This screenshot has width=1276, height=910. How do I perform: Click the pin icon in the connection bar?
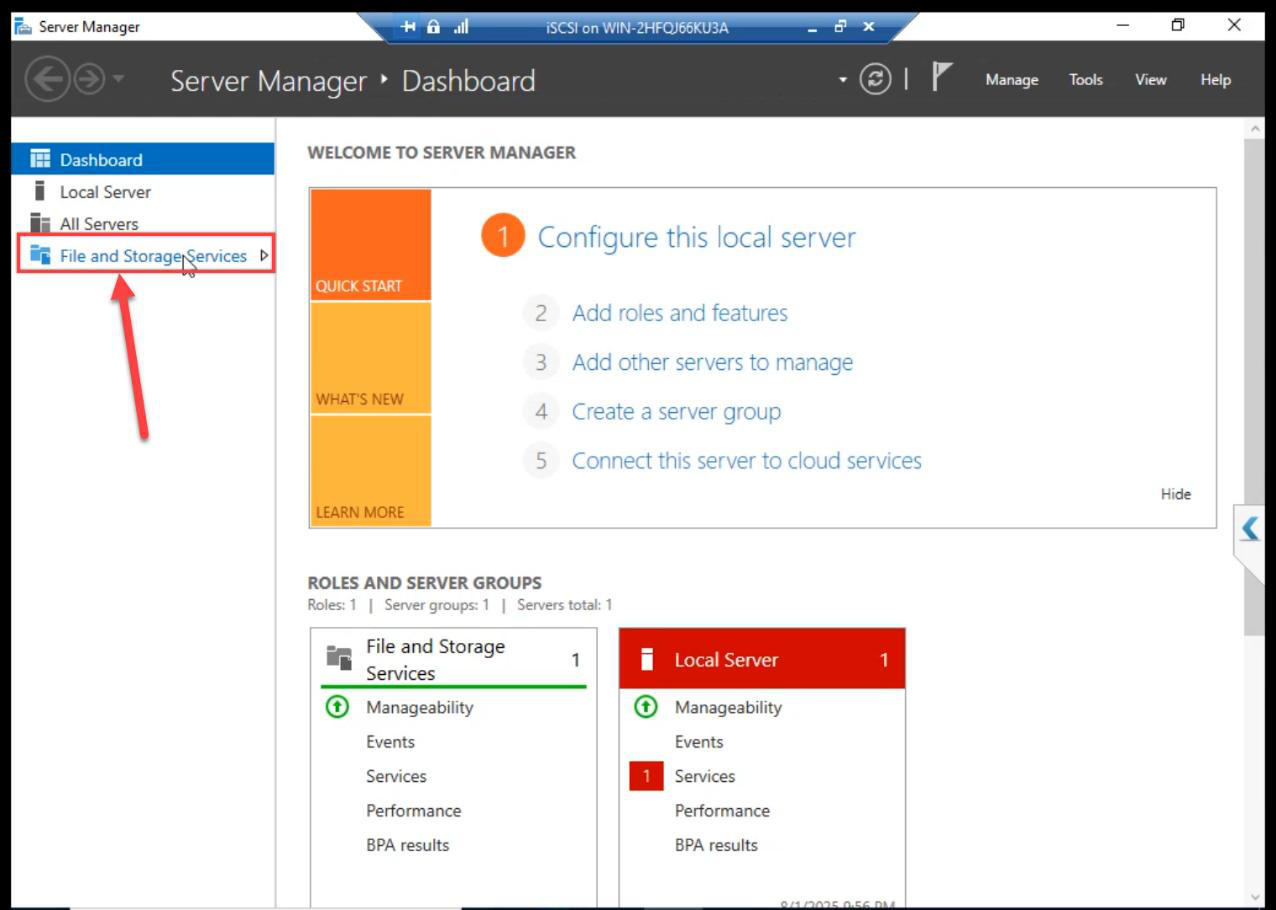(x=409, y=27)
